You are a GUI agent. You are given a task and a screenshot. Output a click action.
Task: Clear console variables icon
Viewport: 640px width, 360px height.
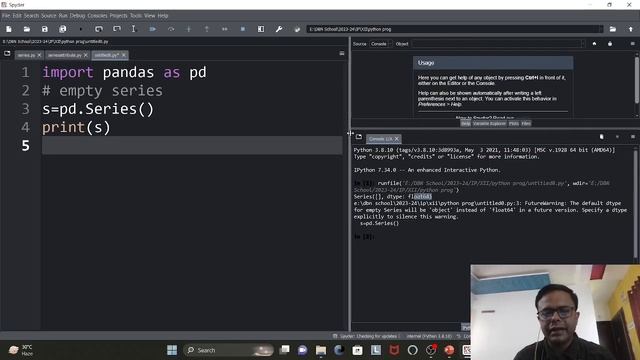[602, 137]
